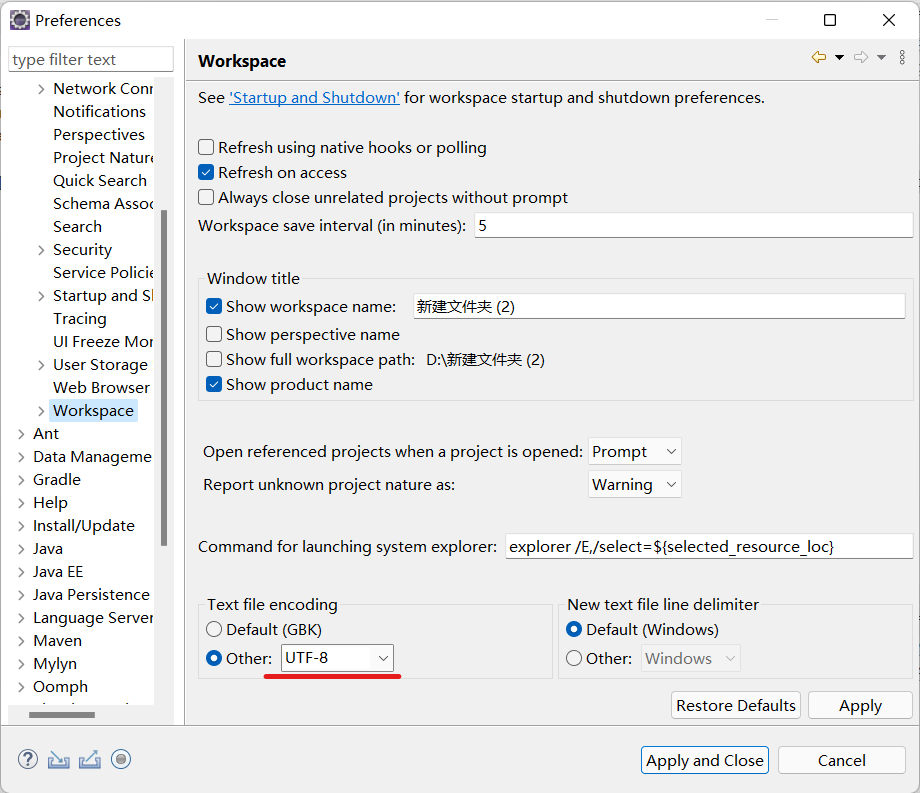
Task: Open the 'Startup and Shutdown' link
Action: pyautogui.click(x=314, y=98)
